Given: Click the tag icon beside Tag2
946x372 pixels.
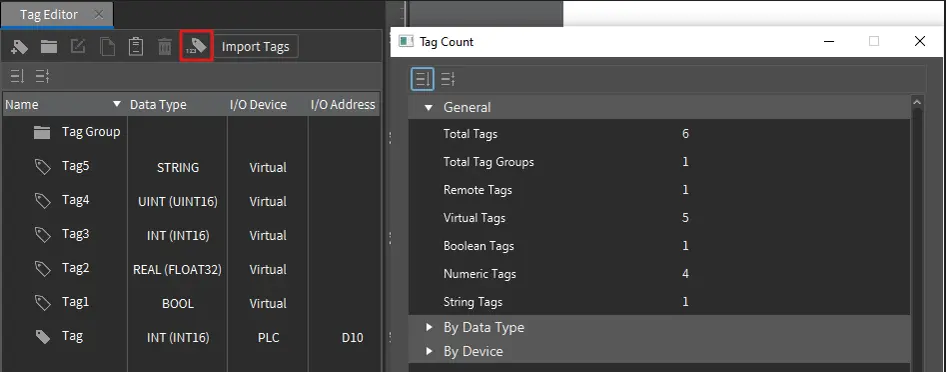Looking at the screenshot, I should point(42,268).
